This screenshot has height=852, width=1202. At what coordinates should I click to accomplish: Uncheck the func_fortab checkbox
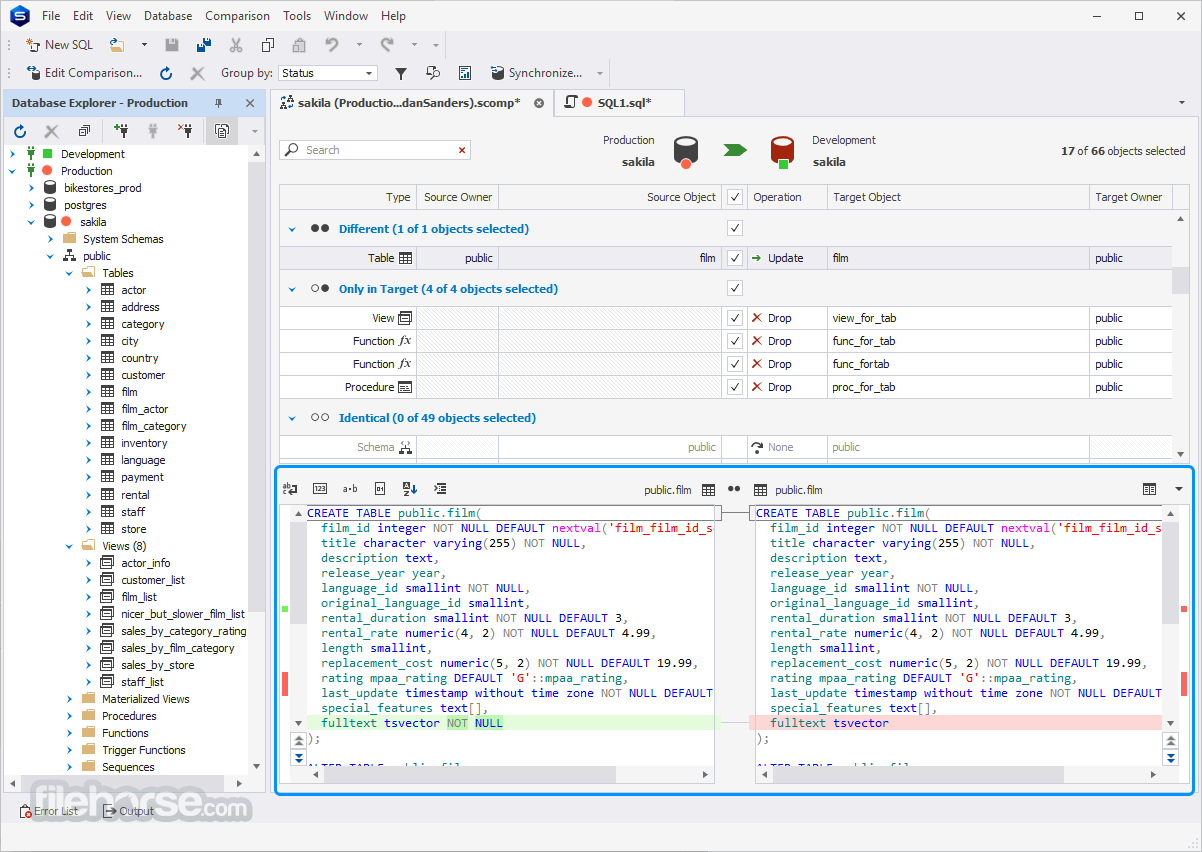coord(735,364)
